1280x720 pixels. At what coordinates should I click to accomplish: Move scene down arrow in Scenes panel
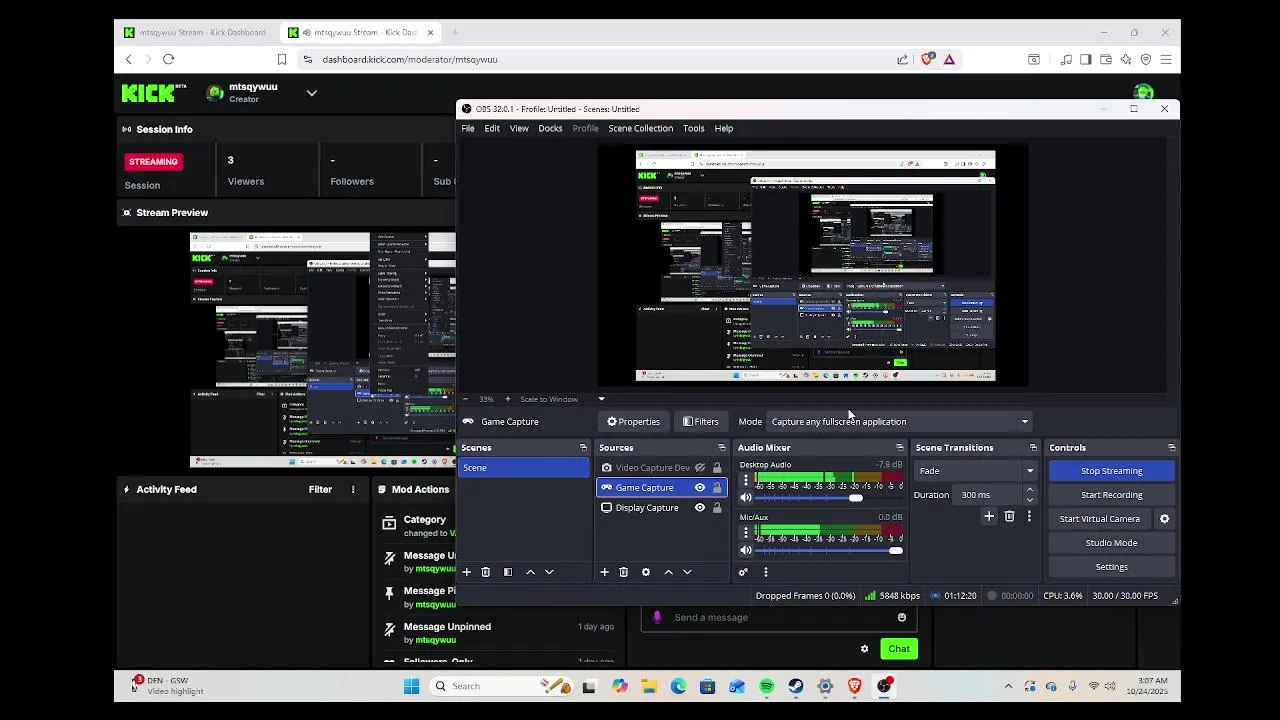[x=549, y=572]
